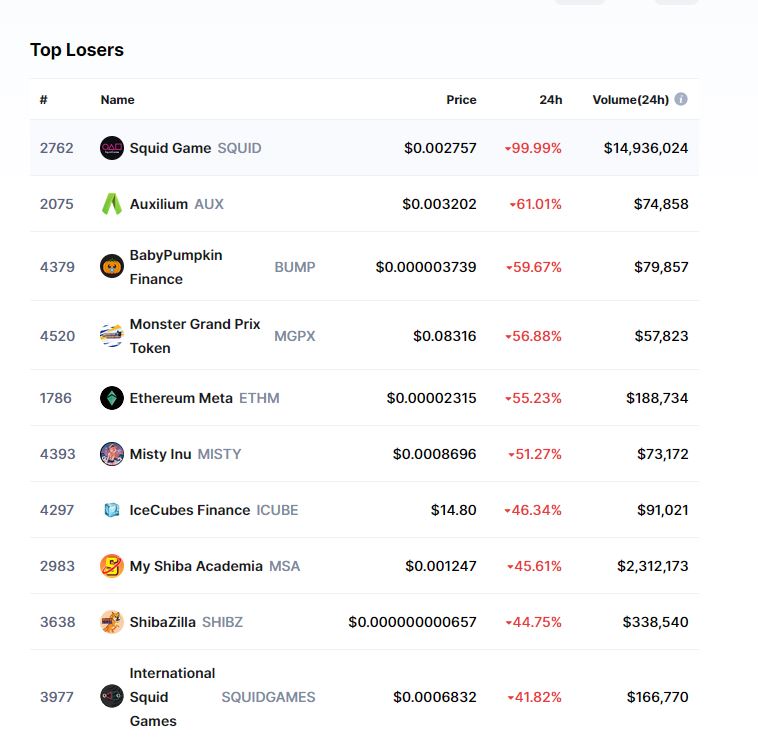Sort by the Volume(24h) column header
The height and width of the screenshot is (740, 758).
click(x=630, y=100)
